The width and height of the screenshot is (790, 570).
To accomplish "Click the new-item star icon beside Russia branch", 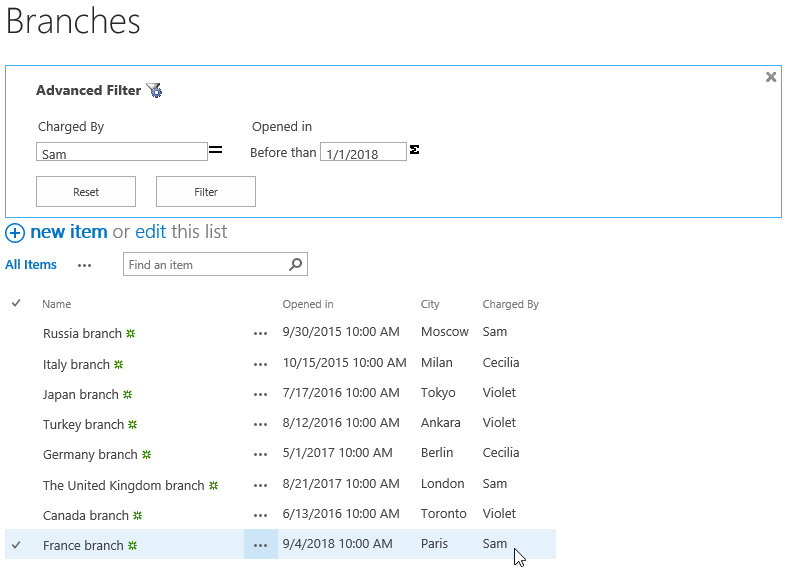I will (x=130, y=333).
